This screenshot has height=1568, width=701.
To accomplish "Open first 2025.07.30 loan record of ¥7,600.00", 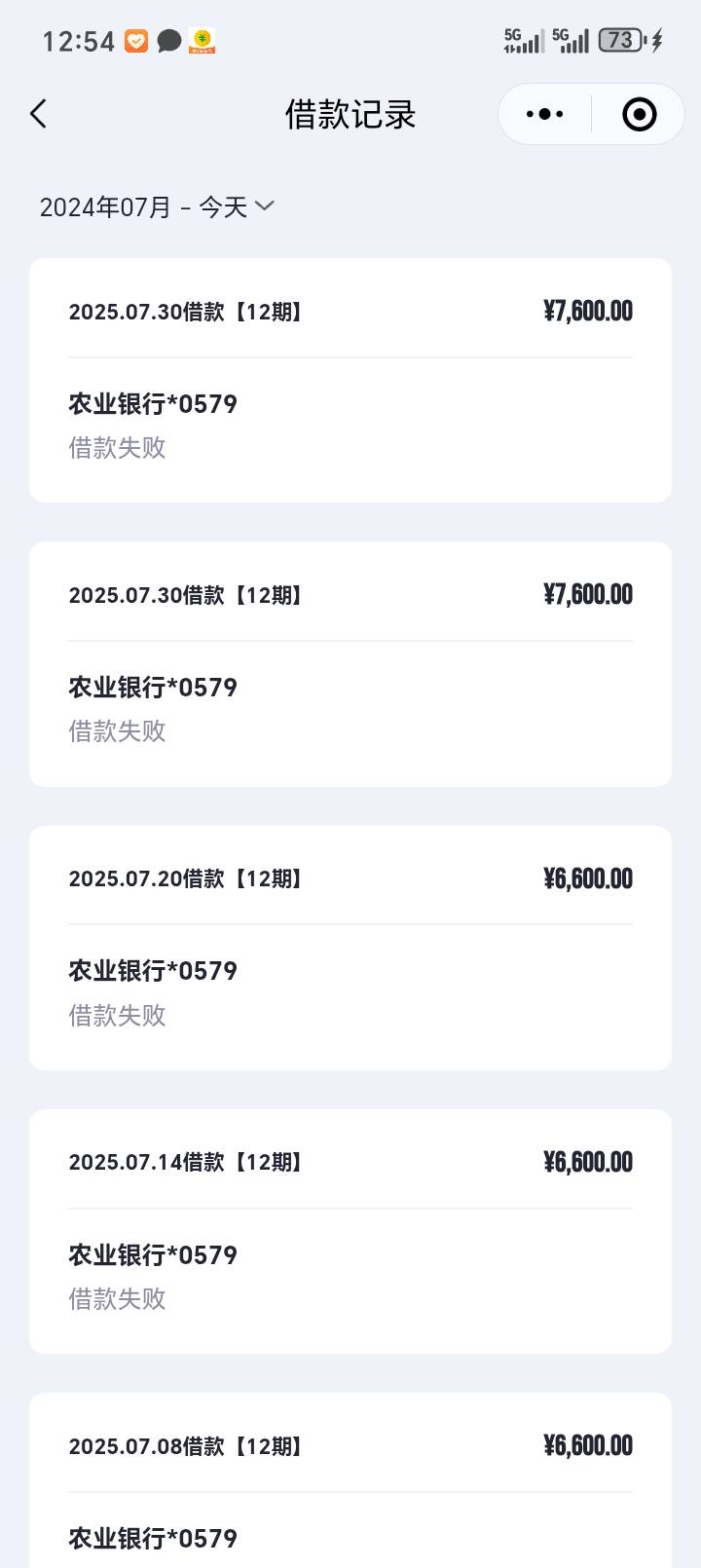I will pyautogui.click(x=350, y=380).
